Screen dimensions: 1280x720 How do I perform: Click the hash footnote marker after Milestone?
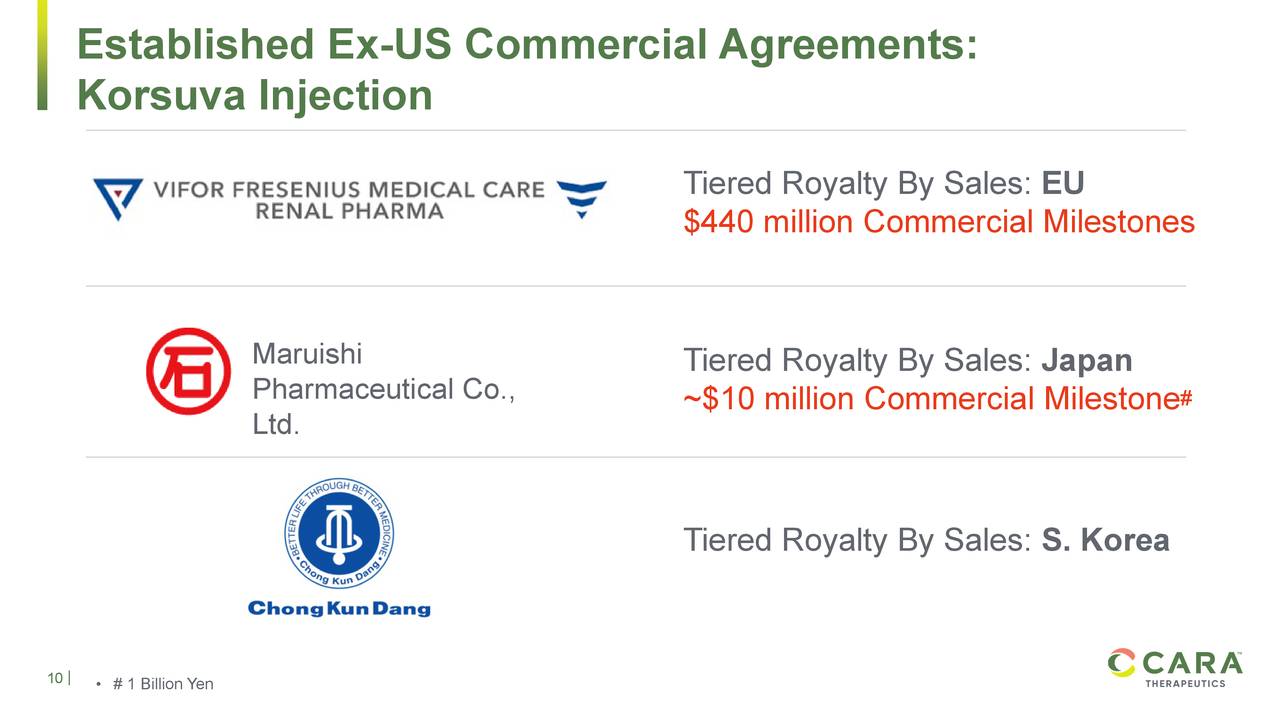coord(1186,398)
